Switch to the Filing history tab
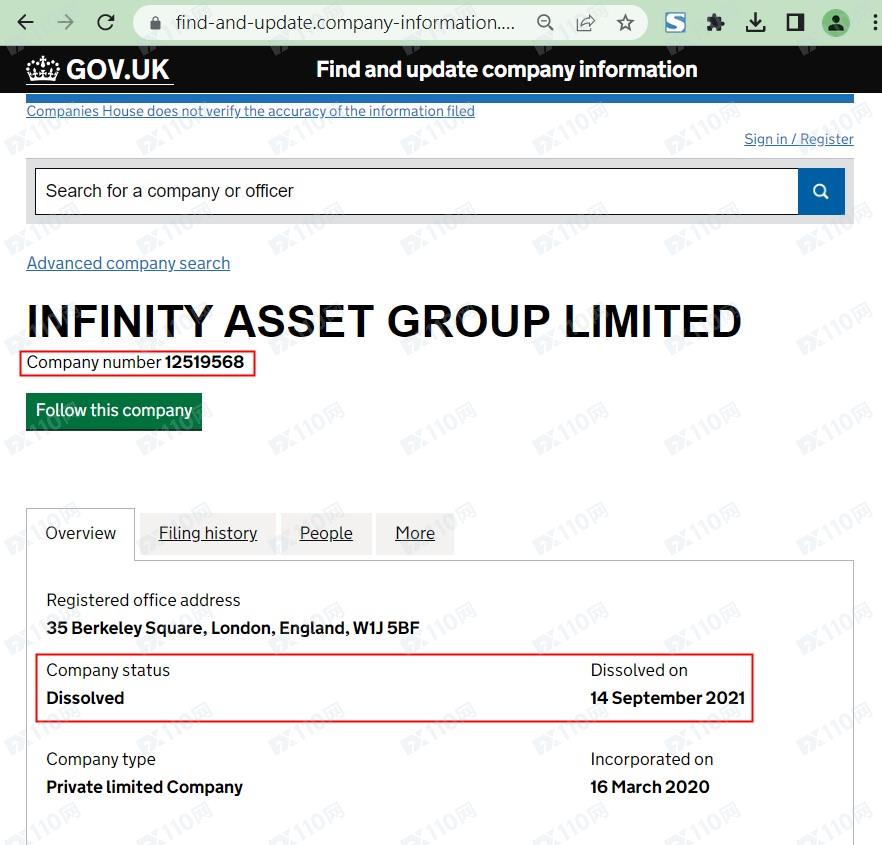The height and width of the screenshot is (845, 882). coord(208,534)
